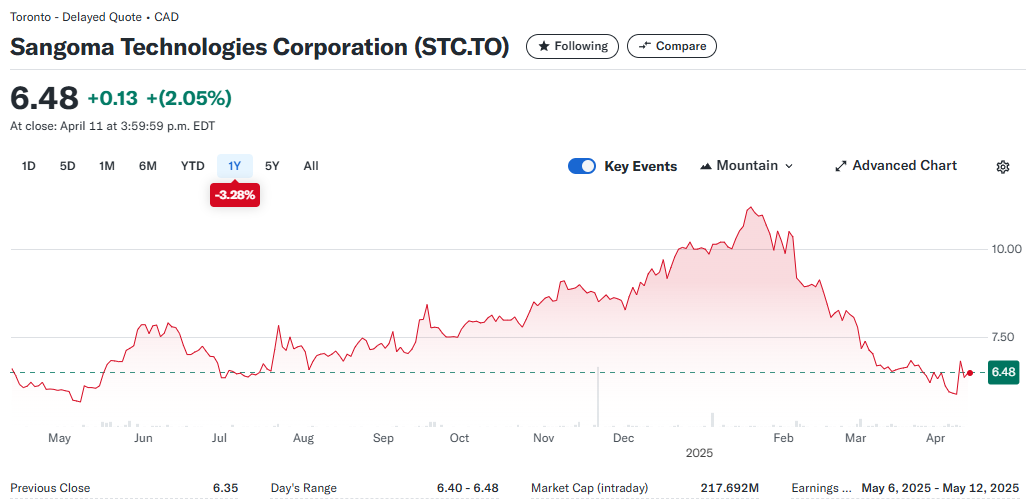Select the 6M range tab
This screenshot has height=499, width=1031.
(148, 166)
